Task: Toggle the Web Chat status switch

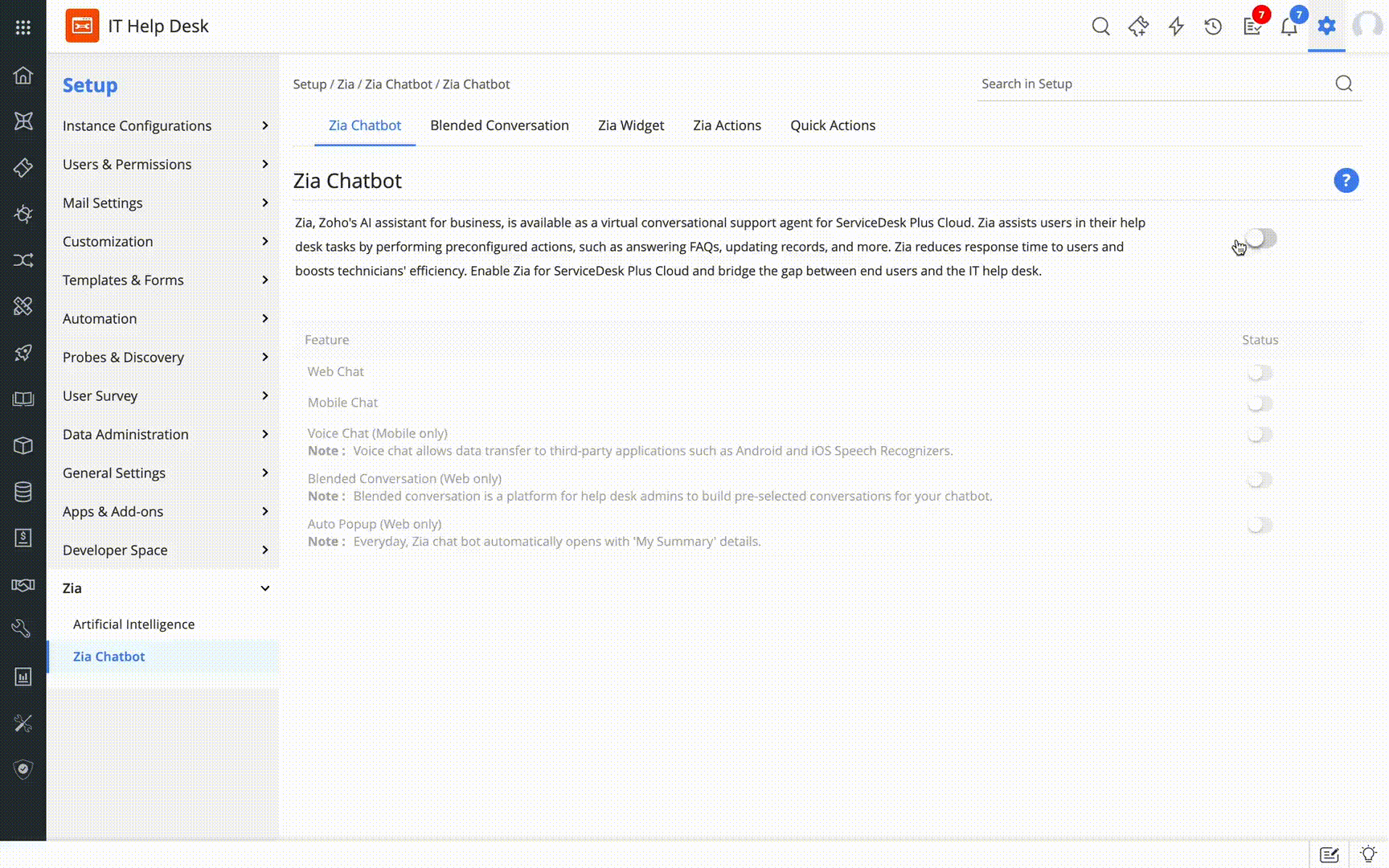Action: [x=1260, y=372]
